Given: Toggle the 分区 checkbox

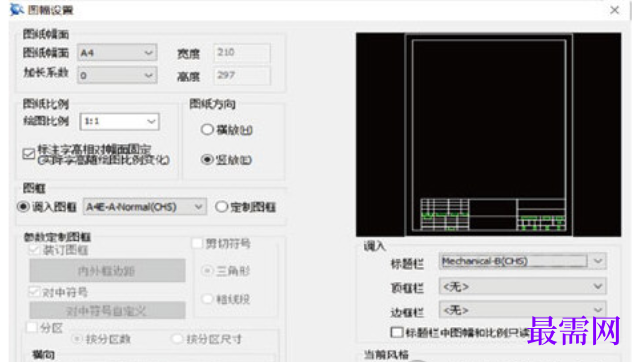Looking at the screenshot, I should click(32, 327).
